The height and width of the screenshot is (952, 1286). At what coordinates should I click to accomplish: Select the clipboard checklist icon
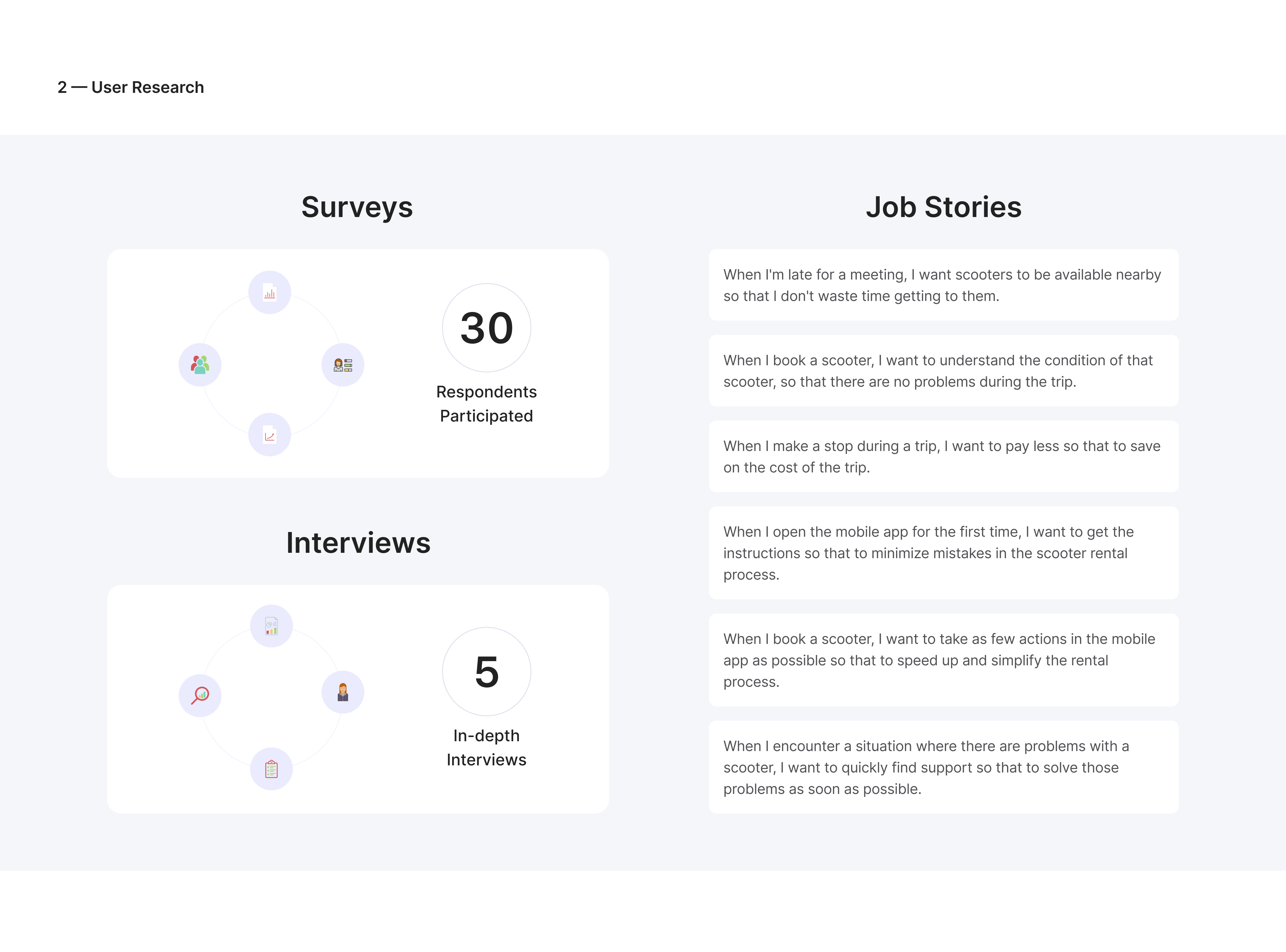271,769
